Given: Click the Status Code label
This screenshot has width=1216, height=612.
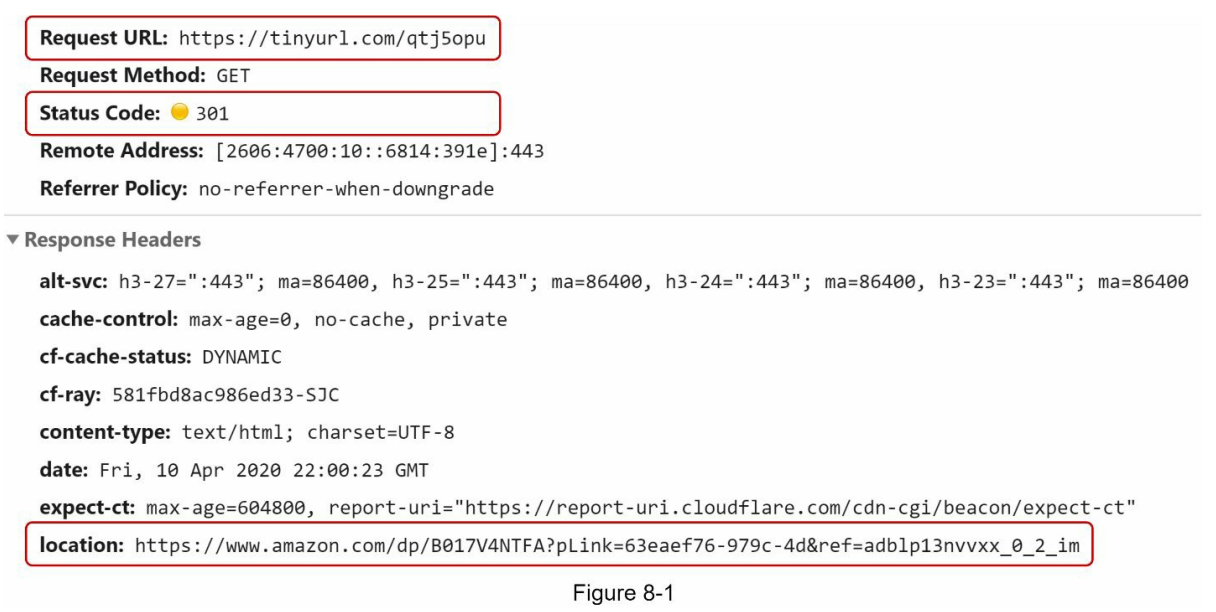Looking at the screenshot, I should point(100,114).
